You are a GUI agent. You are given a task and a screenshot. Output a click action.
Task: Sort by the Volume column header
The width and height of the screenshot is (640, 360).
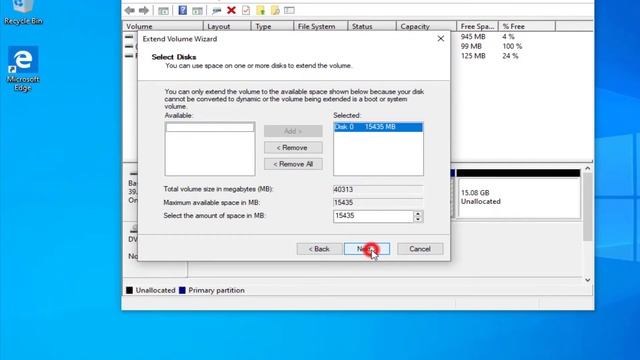(x=163, y=26)
